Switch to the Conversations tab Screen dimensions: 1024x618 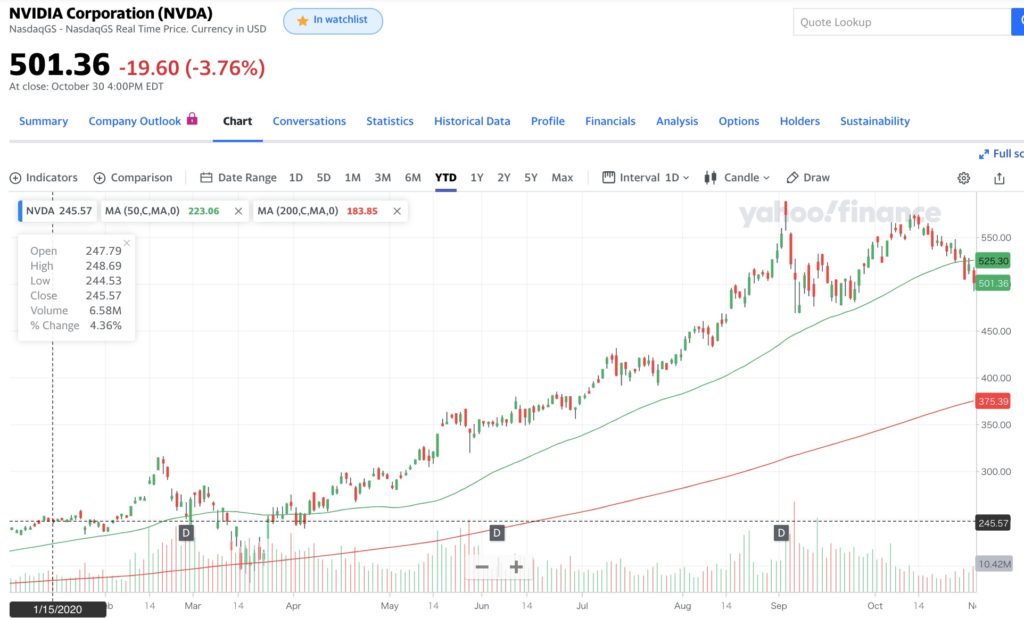tap(309, 121)
